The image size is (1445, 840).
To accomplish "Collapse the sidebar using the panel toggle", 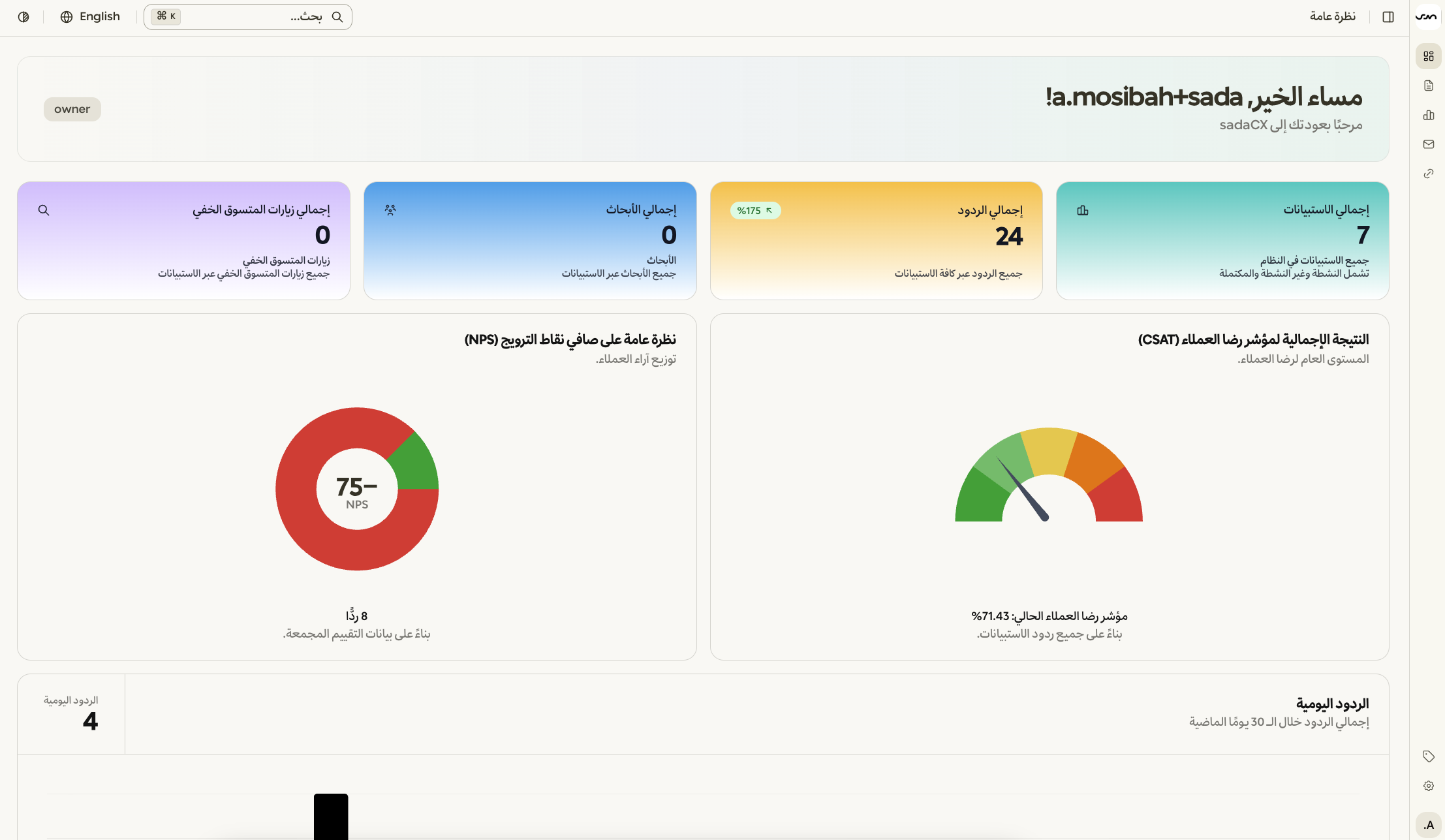I will (x=1388, y=16).
